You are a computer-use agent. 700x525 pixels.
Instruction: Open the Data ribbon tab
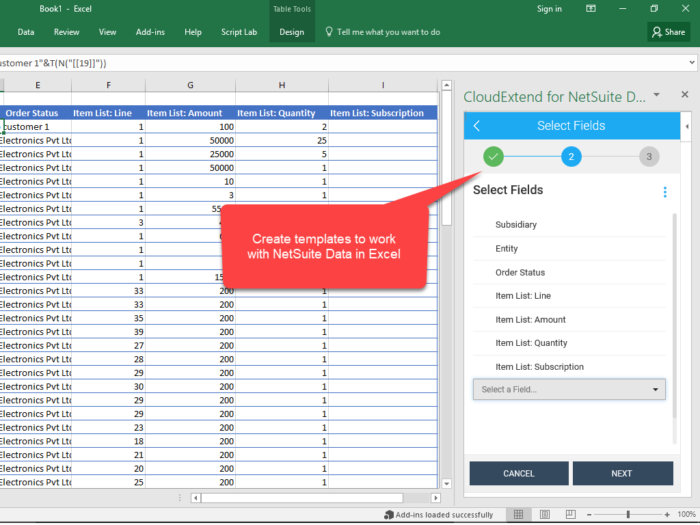[26, 32]
